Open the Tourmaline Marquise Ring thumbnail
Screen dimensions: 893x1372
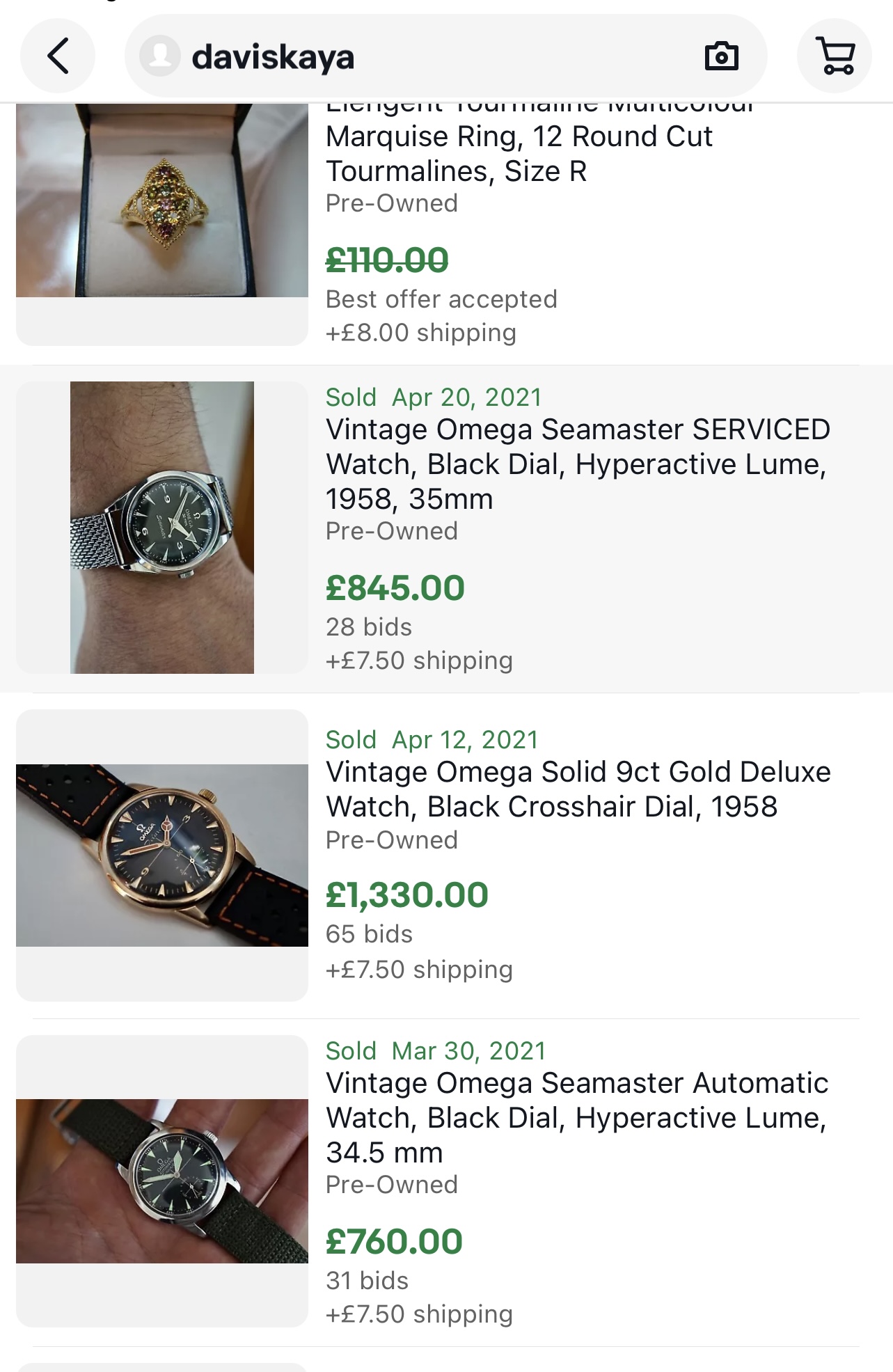pos(162,202)
